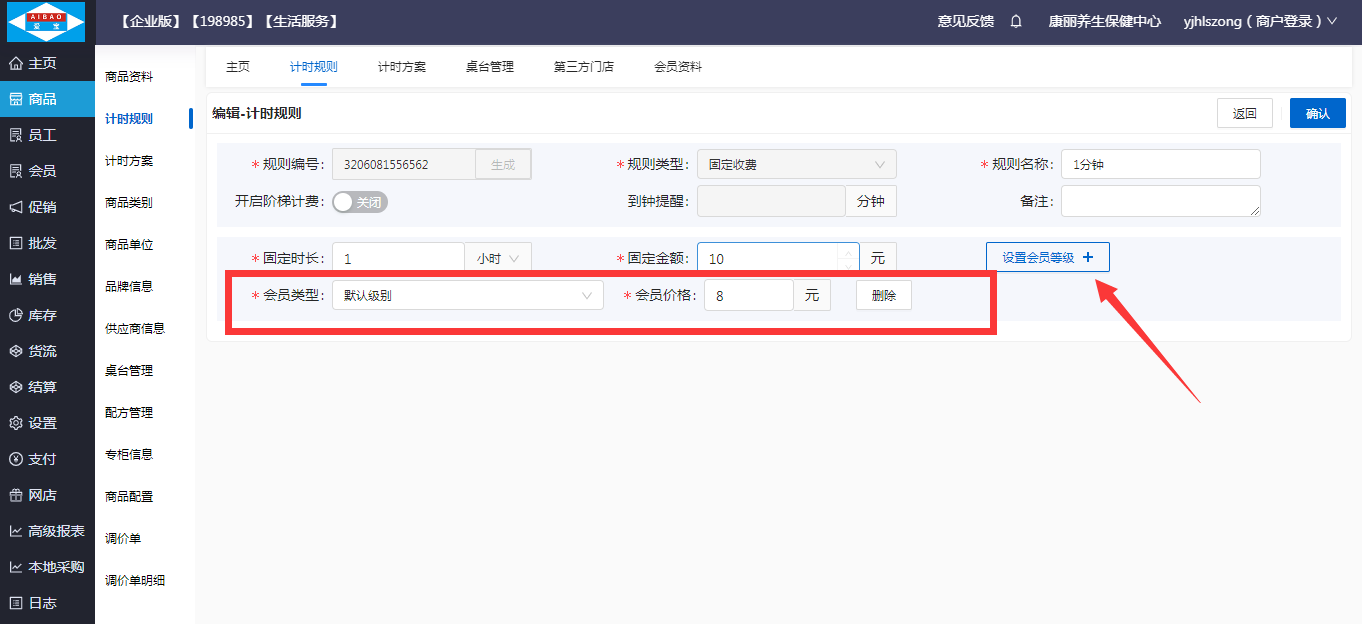
Task: Click the 意见反馈 link
Action: pos(966,21)
